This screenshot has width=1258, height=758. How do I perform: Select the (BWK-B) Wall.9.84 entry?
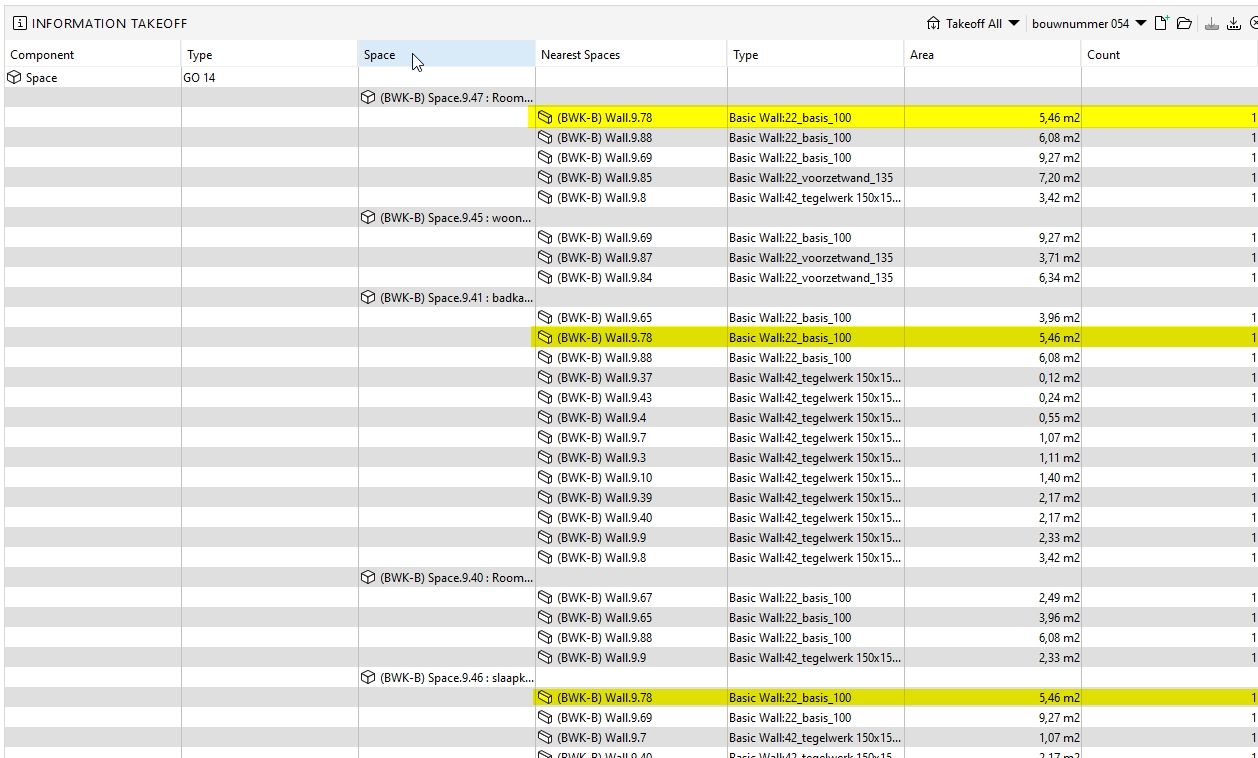[x=604, y=277]
